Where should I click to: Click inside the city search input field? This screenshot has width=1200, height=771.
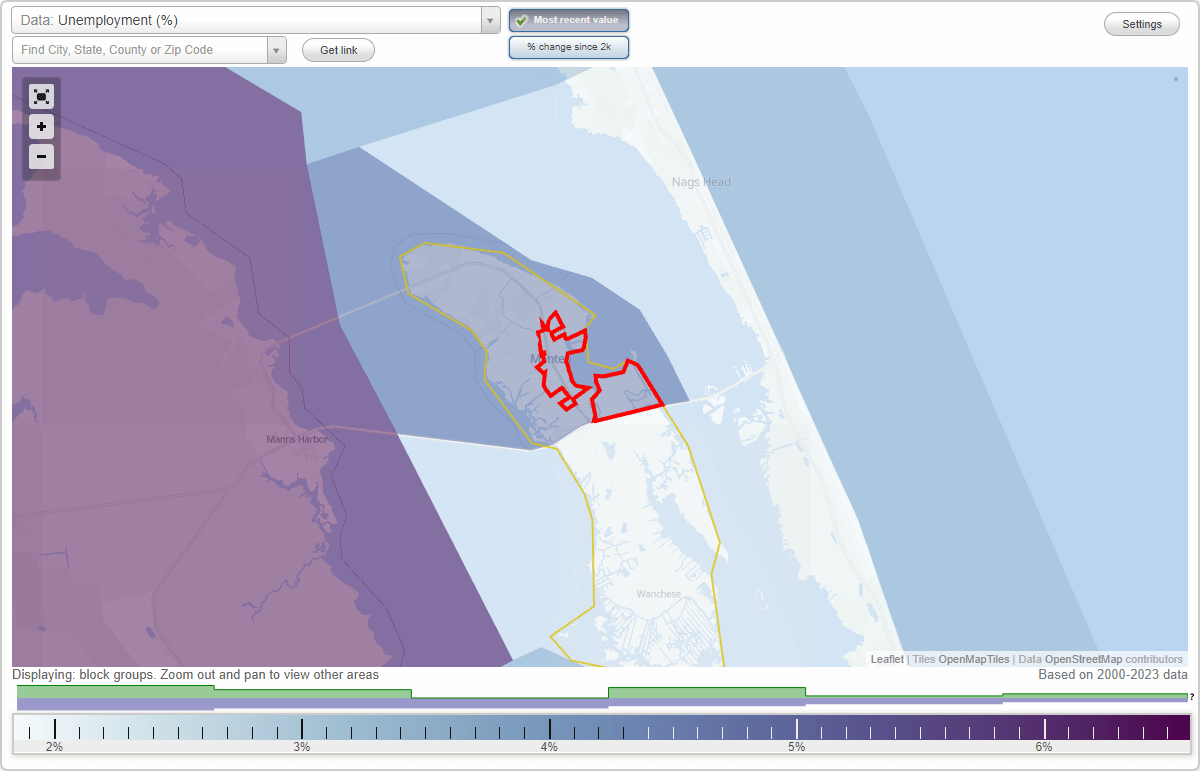click(x=140, y=49)
